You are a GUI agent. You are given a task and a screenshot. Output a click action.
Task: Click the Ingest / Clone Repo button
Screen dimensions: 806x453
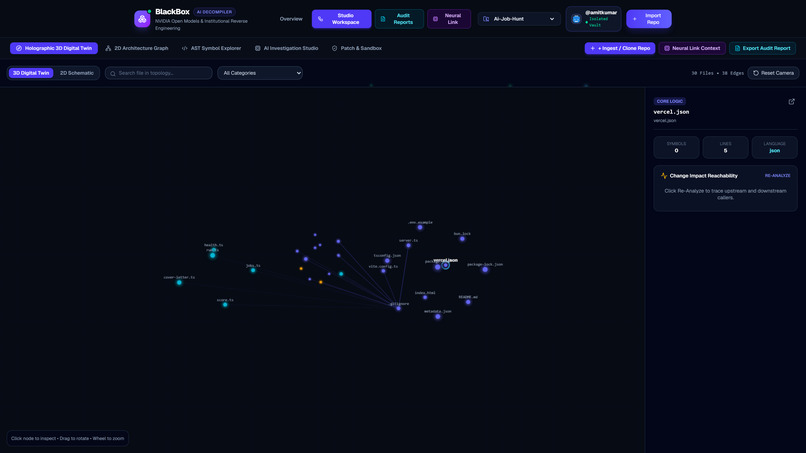tap(619, 48)
